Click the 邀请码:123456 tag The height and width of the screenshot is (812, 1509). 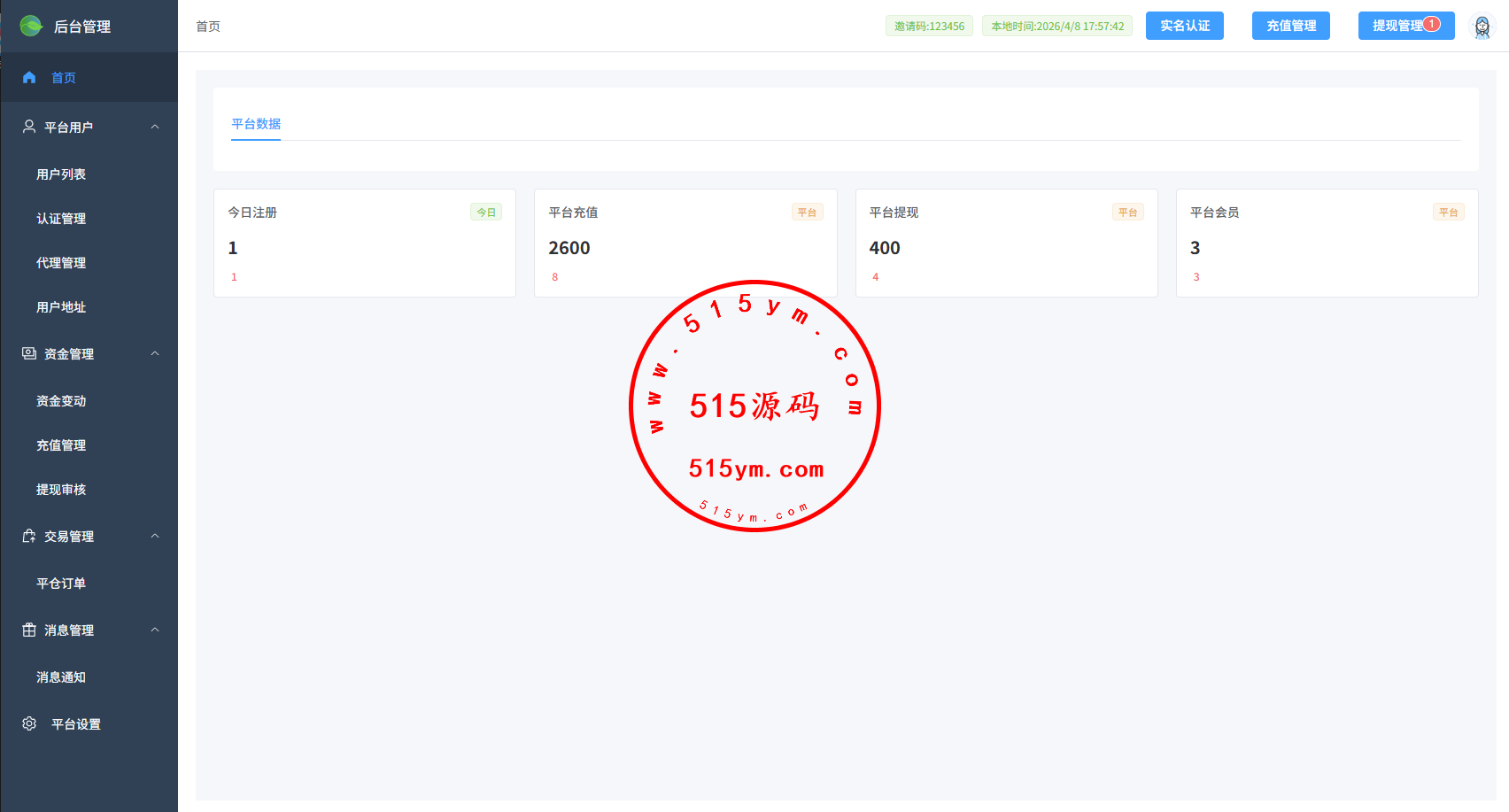(929, 27)
